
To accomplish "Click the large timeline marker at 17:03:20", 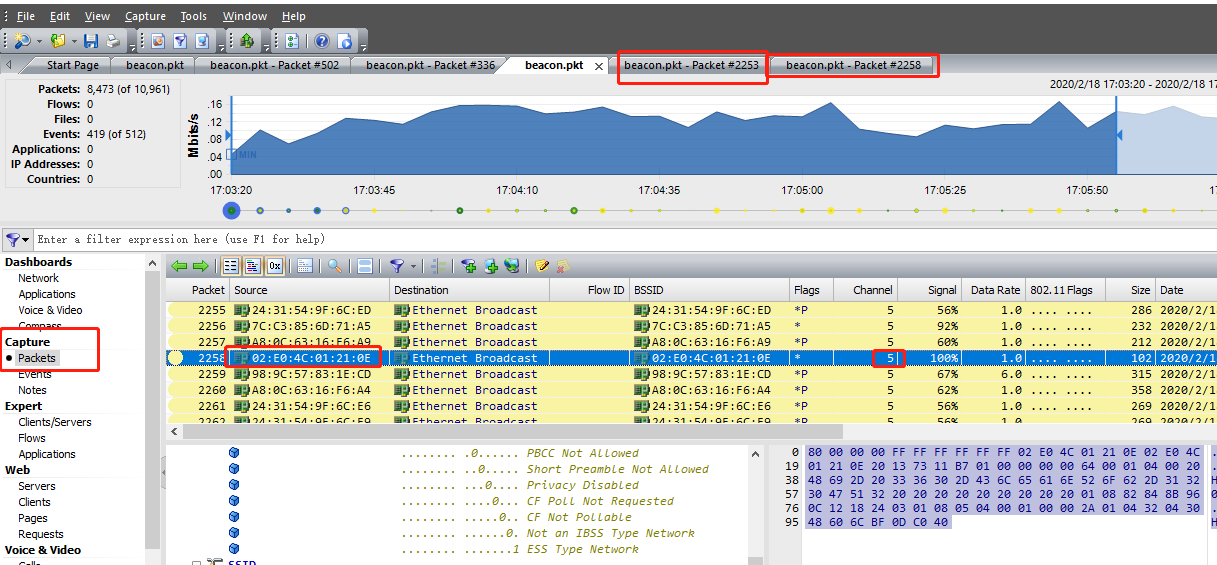I will 232,211.
